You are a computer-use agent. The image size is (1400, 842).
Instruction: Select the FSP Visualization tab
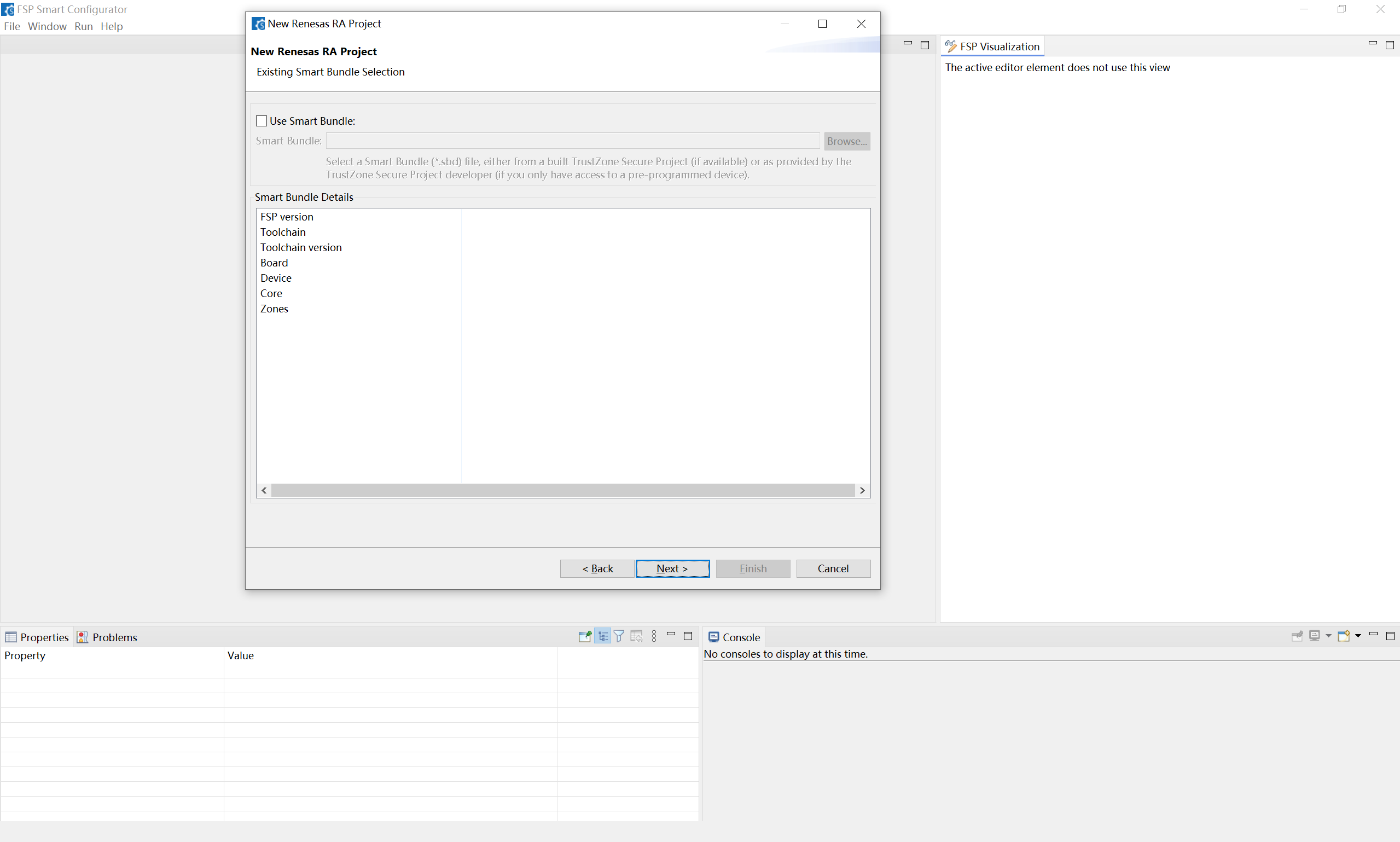click(992, 47)
